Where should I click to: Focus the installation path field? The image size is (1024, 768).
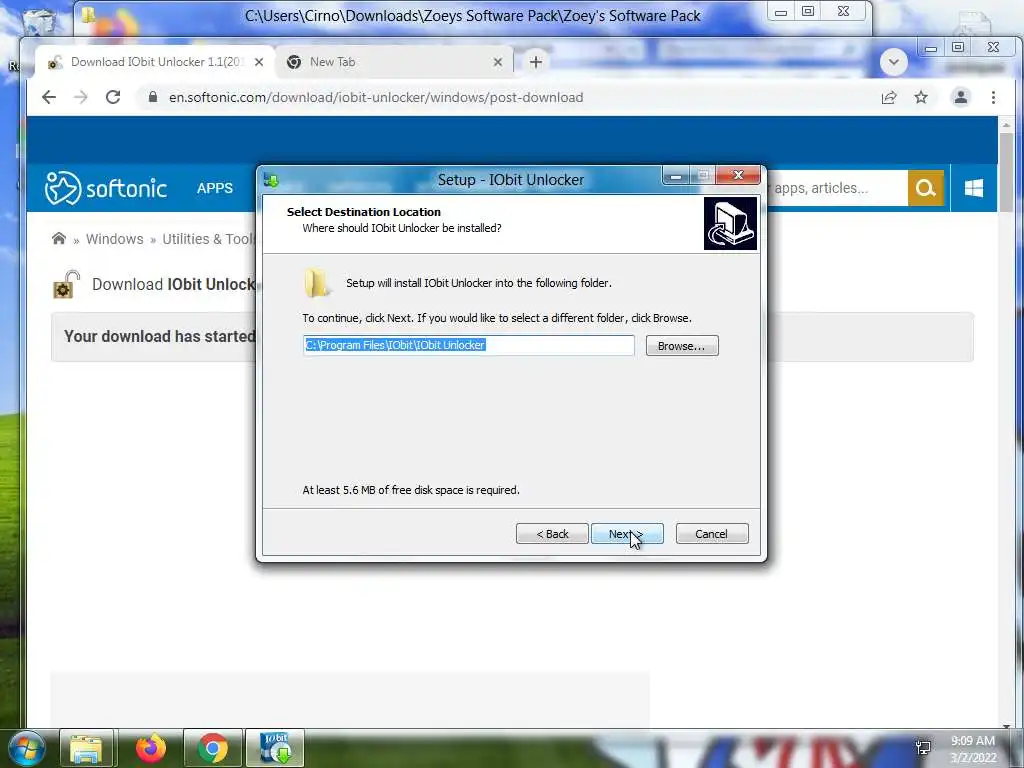coord(468,345)
